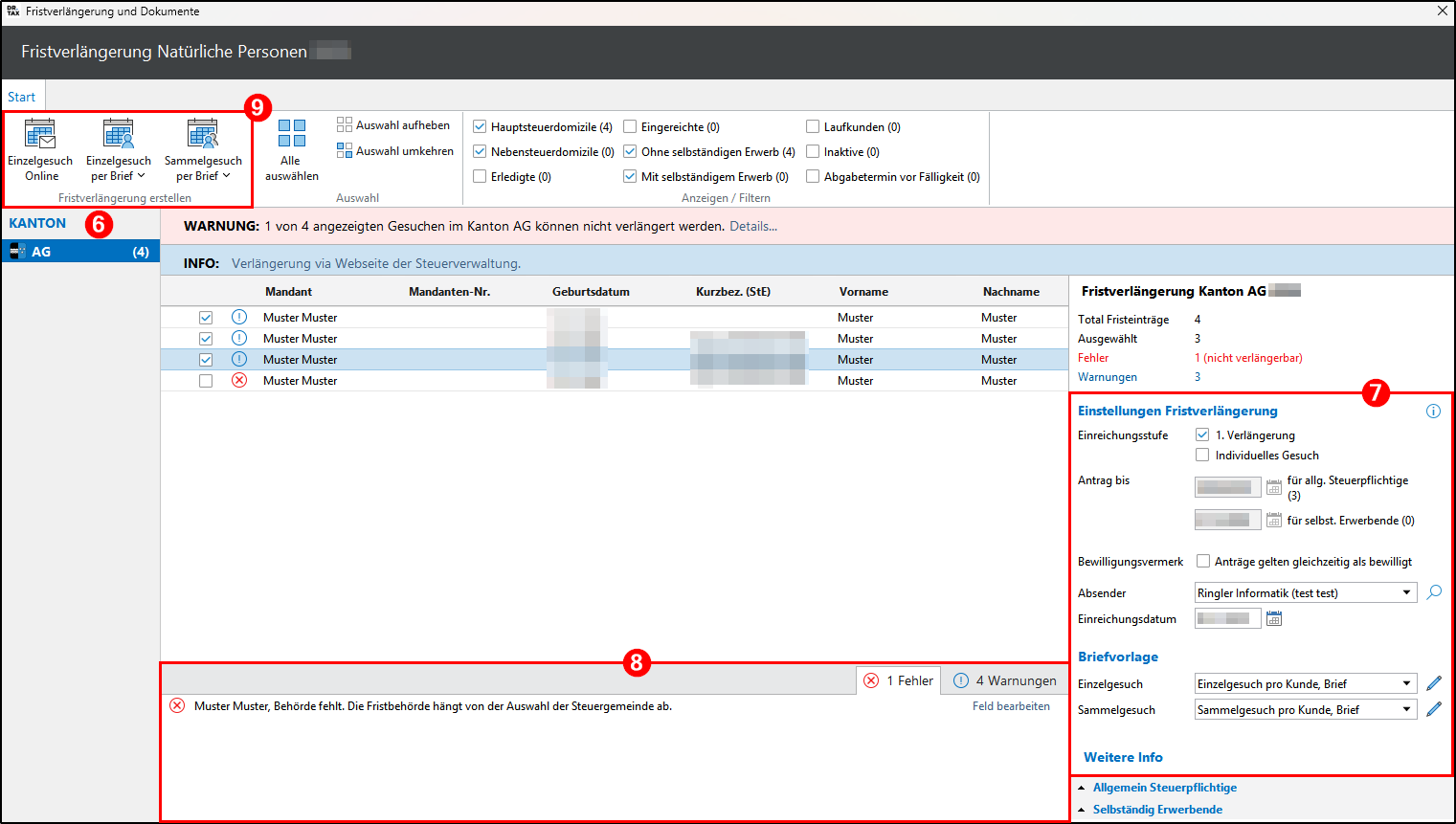Tick the Individuelles Gesuch checkbox
Screen dimensions: 1456x824
point(1202,456)
